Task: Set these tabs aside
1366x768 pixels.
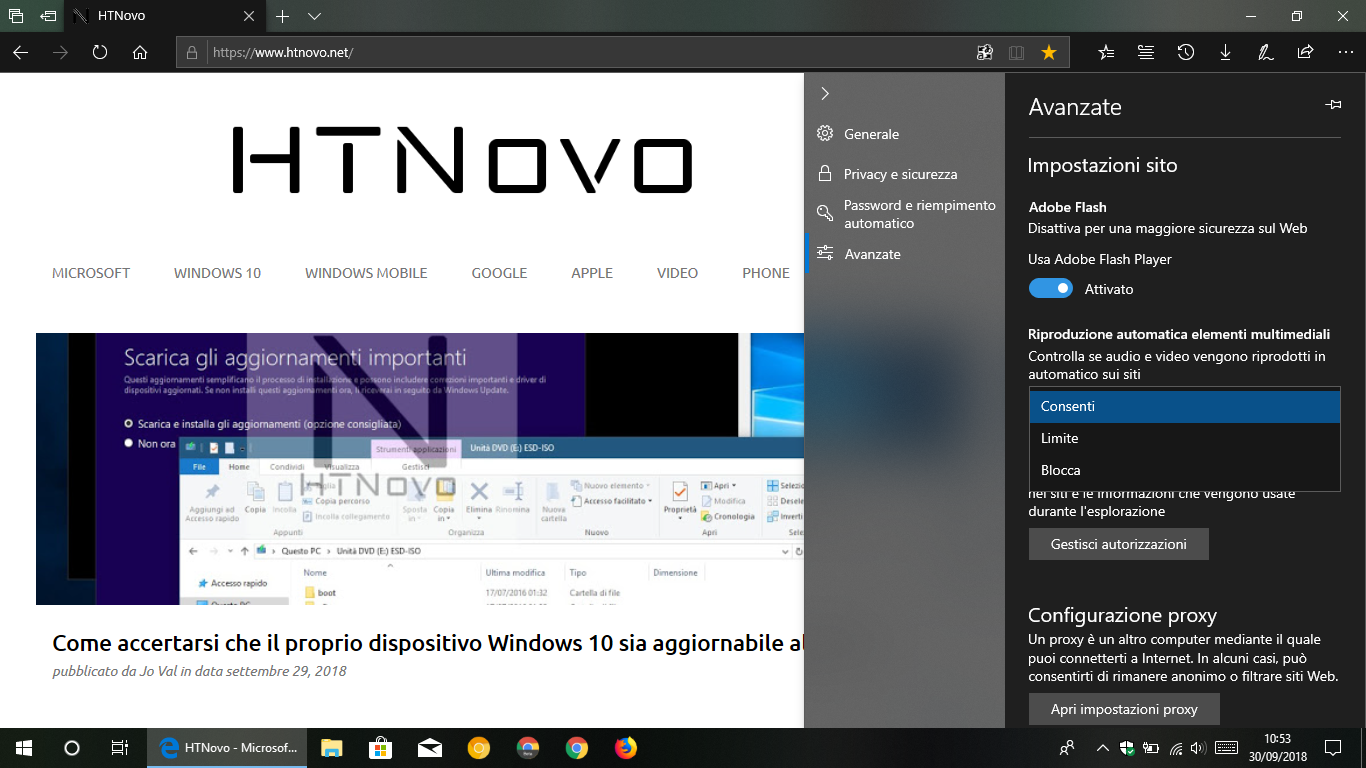Action: click(48, 16)
